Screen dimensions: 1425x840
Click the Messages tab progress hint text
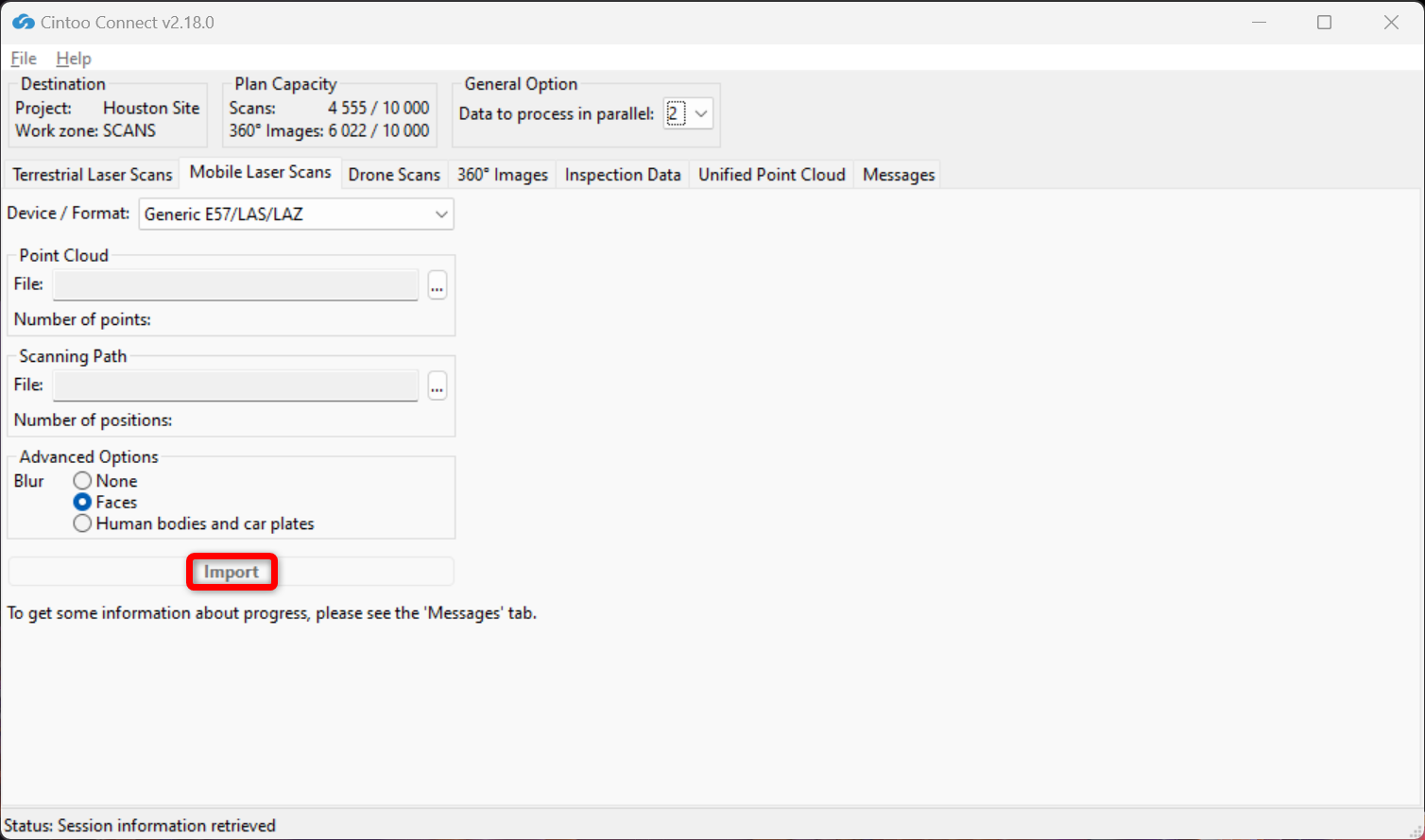(x=272, y=613)
